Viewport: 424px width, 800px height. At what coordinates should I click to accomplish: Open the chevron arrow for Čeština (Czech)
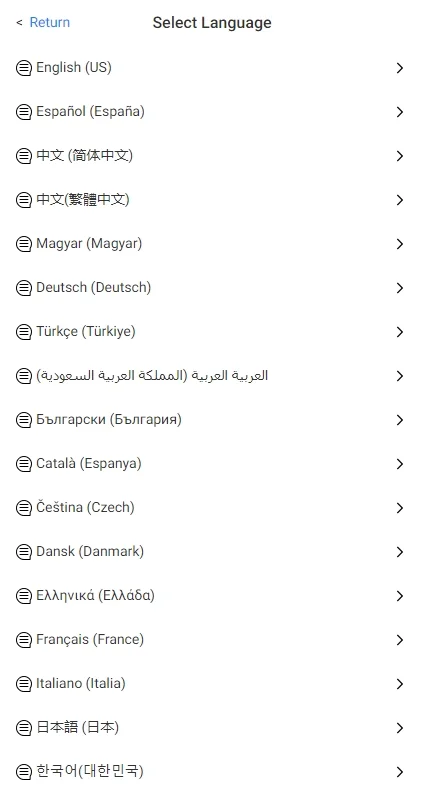400,508
